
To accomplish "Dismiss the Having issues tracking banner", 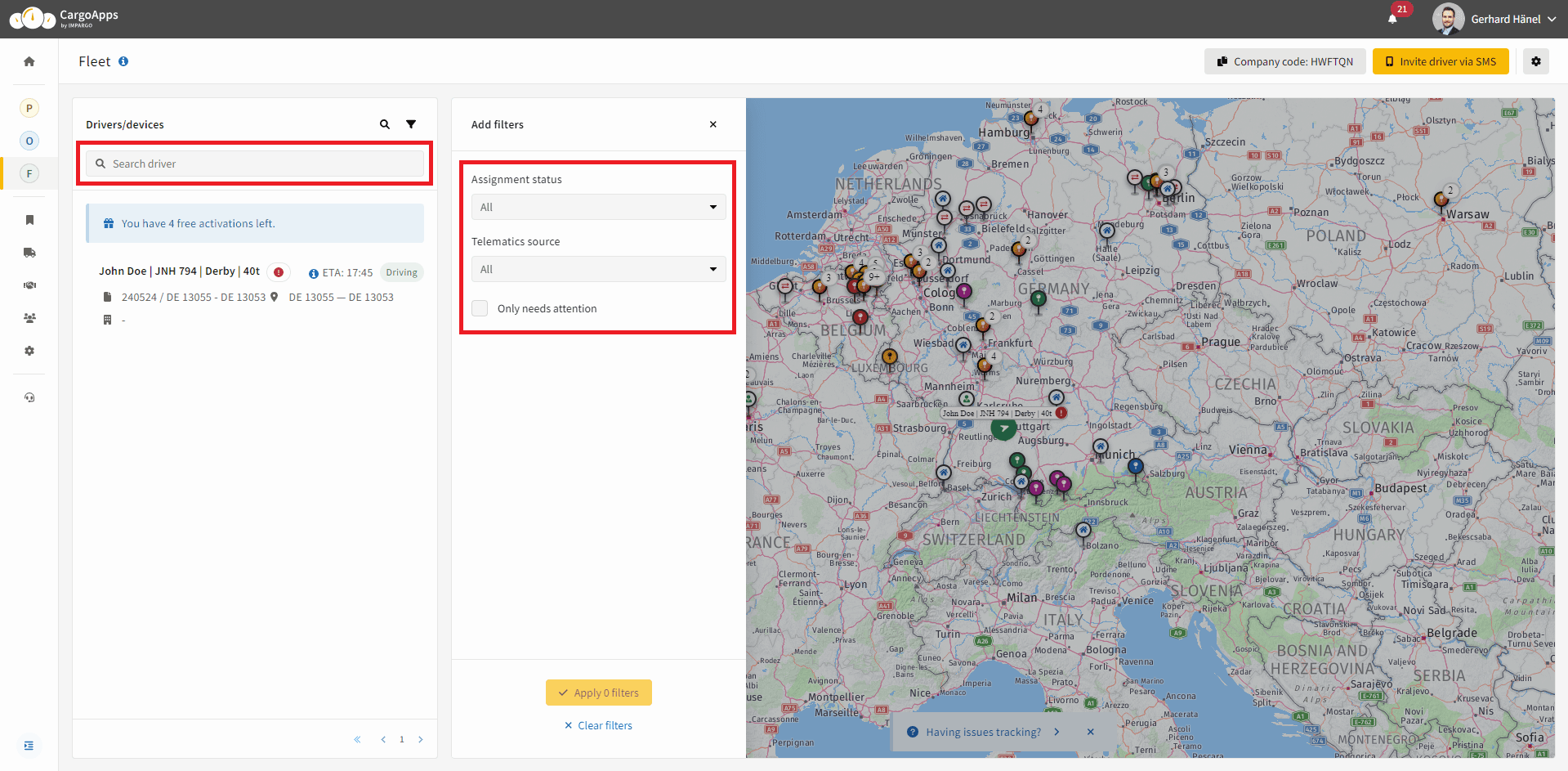I will pos(1091,732).
